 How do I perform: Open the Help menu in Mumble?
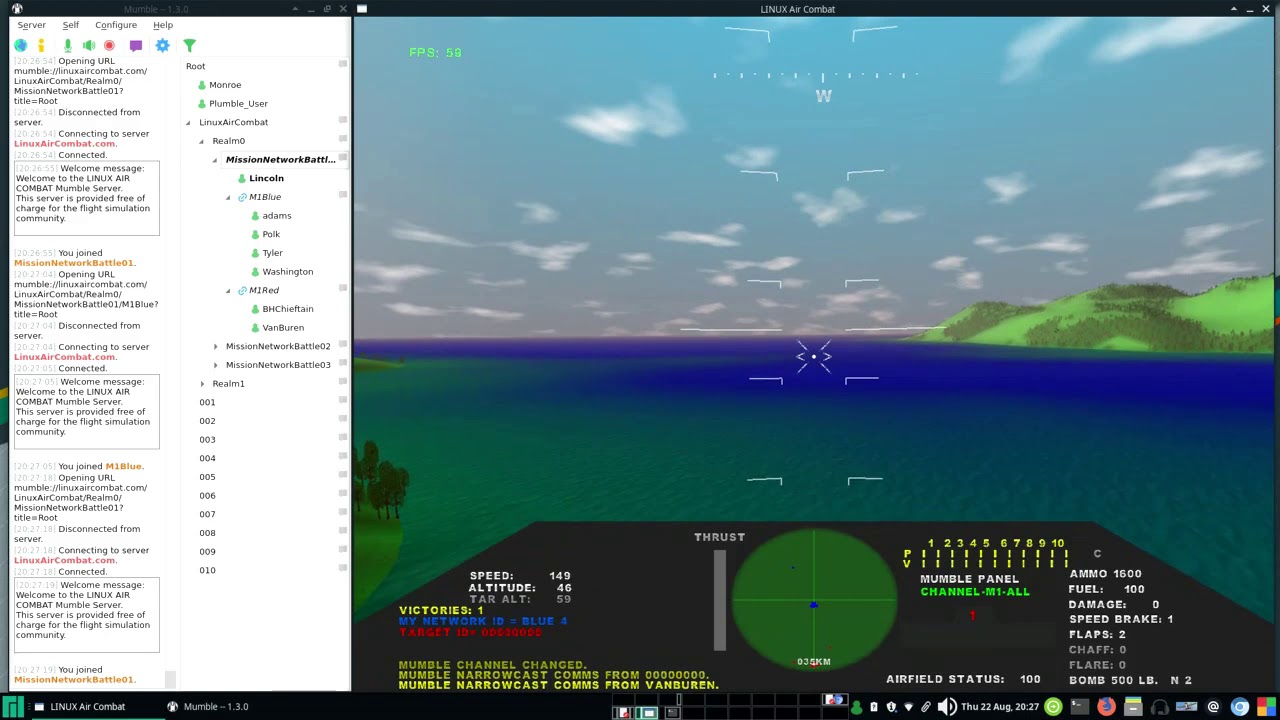click(x=162, y=25)
